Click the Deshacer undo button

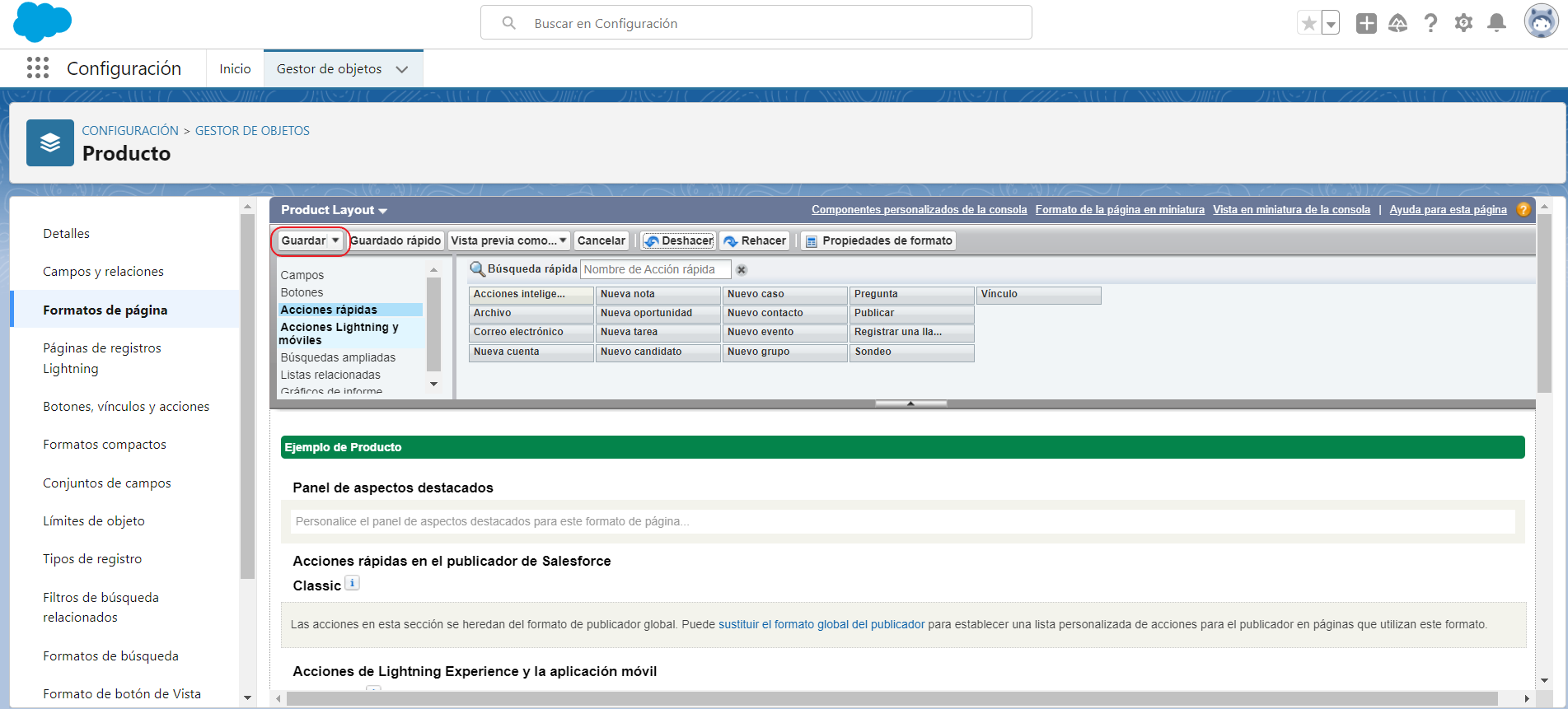679,240
